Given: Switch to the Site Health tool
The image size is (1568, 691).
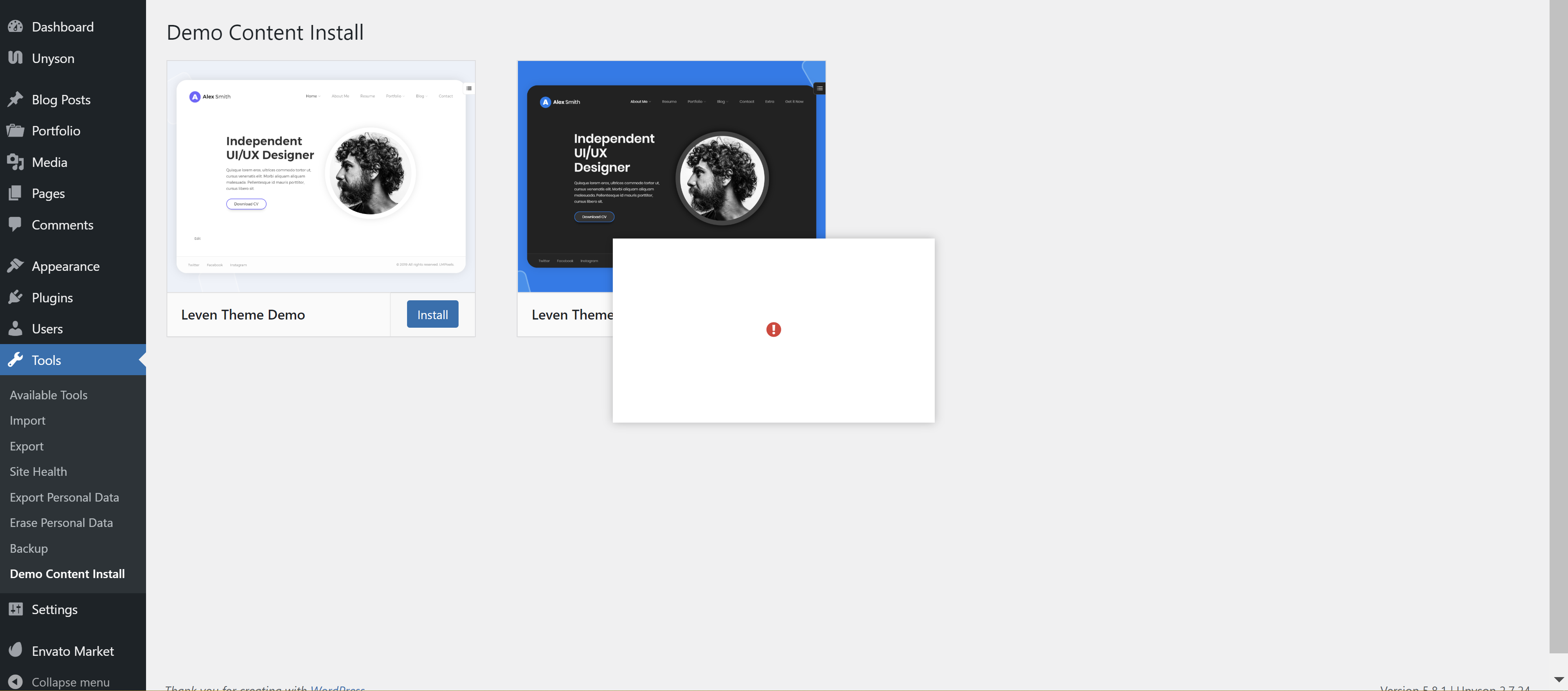Looking at the screenshot, I should pyautogui.click(x=38, y=471).
